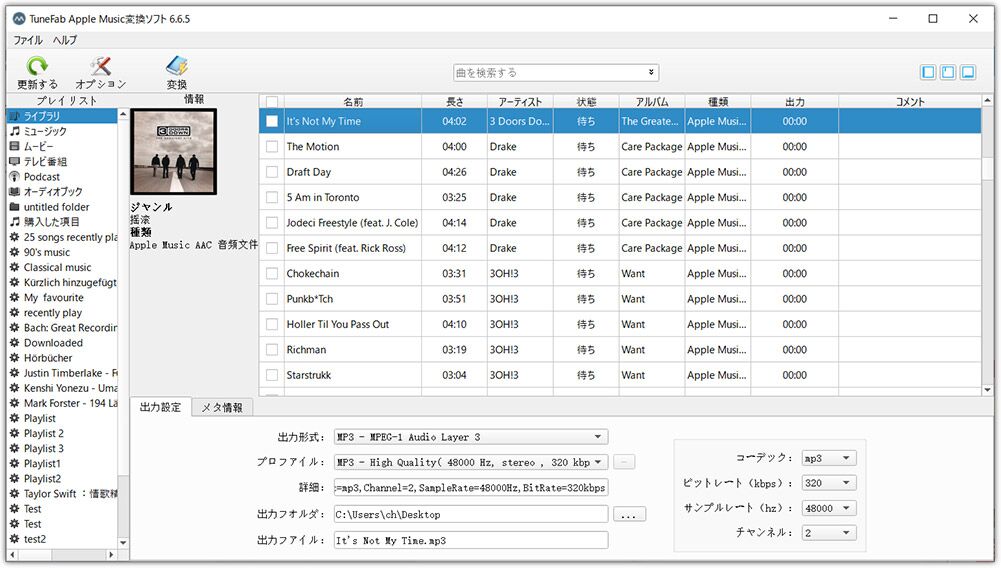This screenshot has width=1001, height=568.
Task: Check the Free Spirit track checkbox
Action: click(272, 248)
